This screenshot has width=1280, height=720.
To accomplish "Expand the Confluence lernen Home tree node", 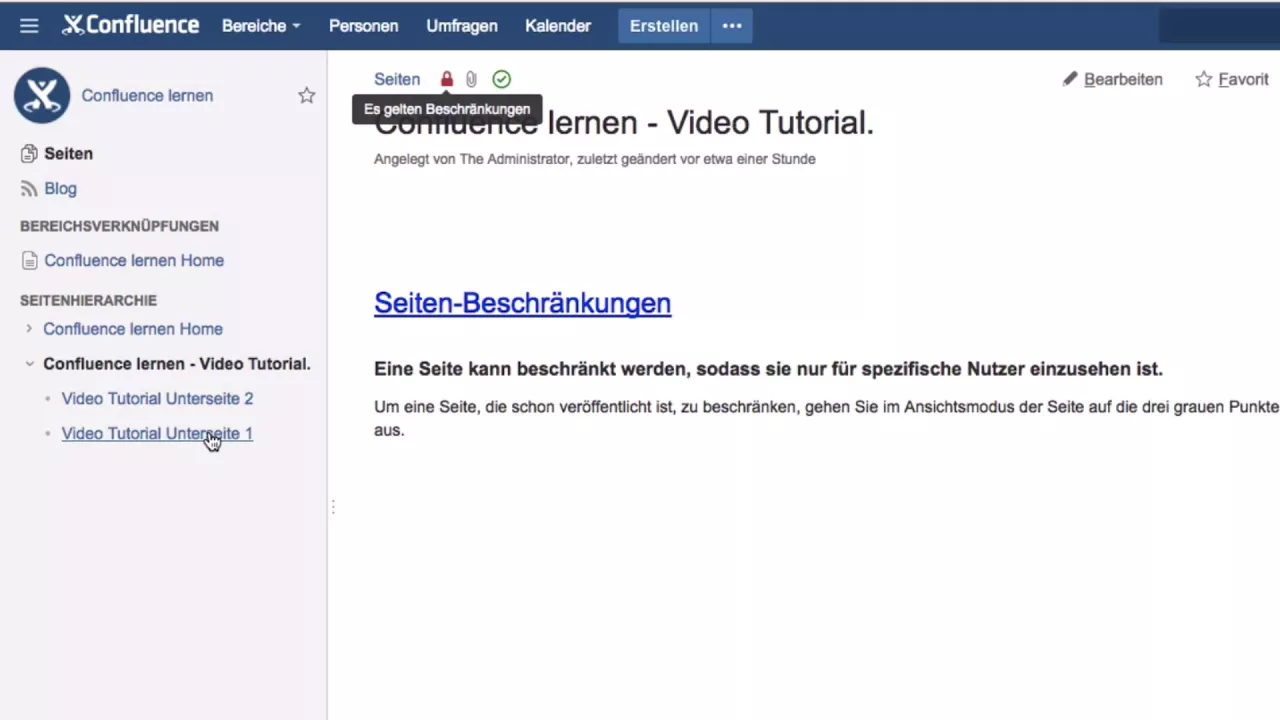I will (29, 329).
